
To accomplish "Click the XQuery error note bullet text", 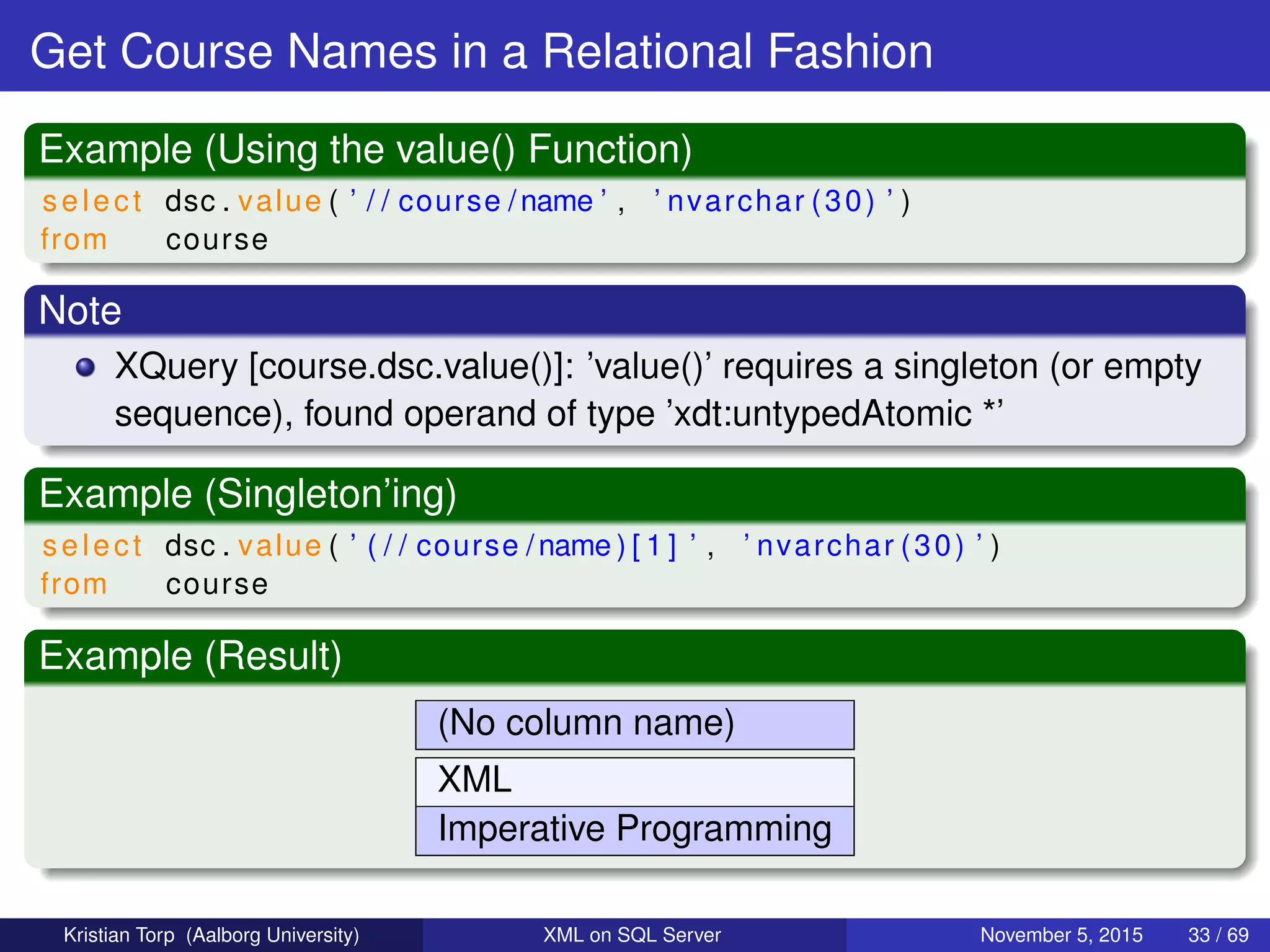I will click(x=657, y=390).
